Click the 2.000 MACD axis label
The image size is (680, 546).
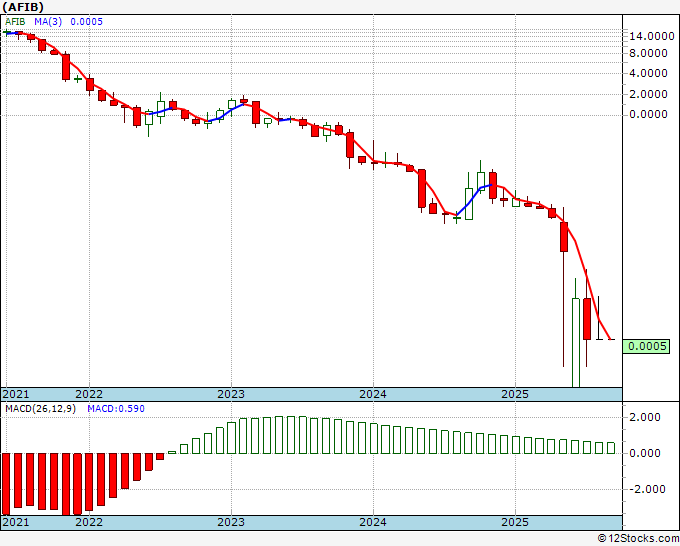(x=645, y=417)
